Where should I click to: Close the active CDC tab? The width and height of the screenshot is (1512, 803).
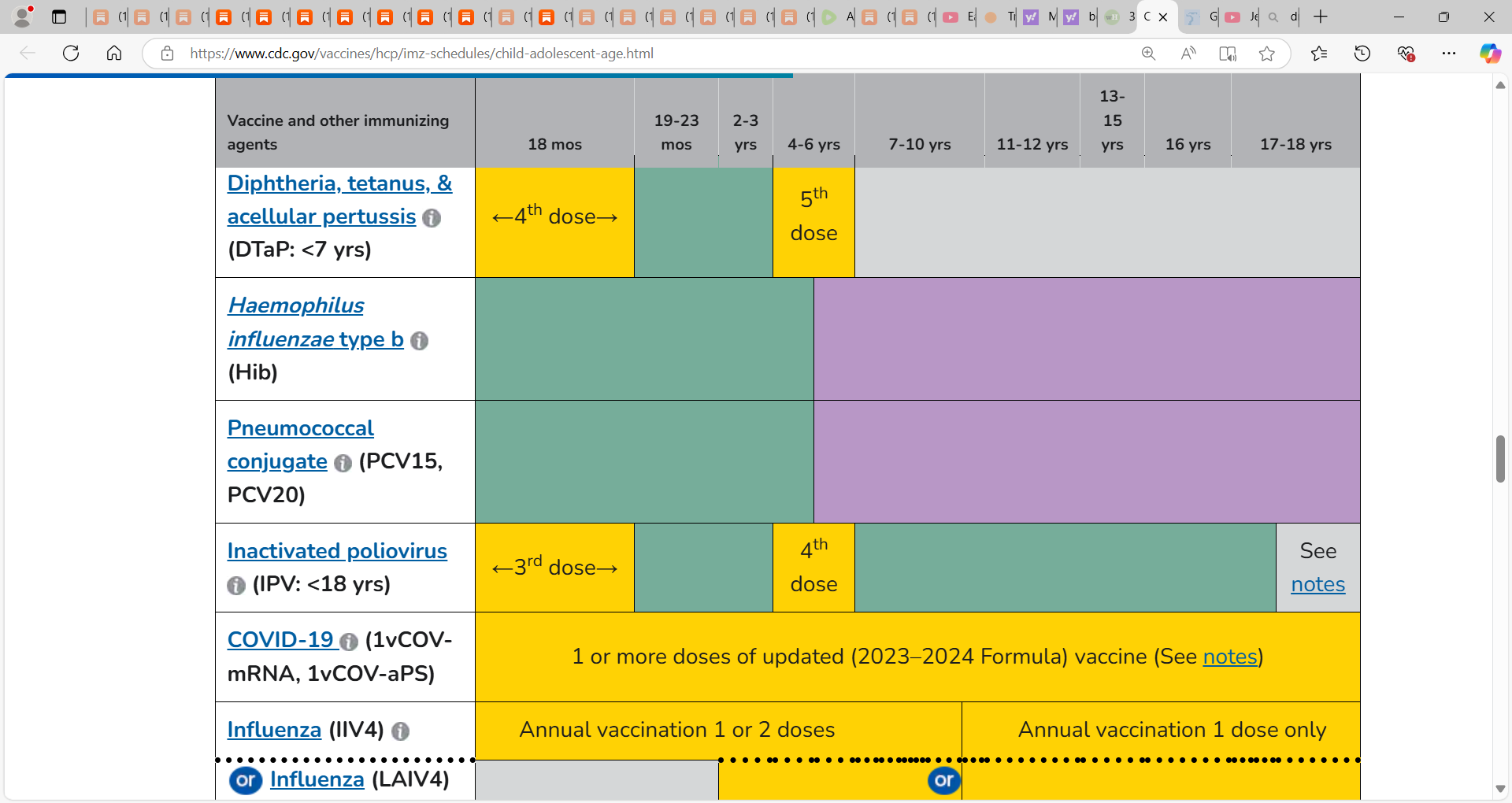tap(1163, 17)
